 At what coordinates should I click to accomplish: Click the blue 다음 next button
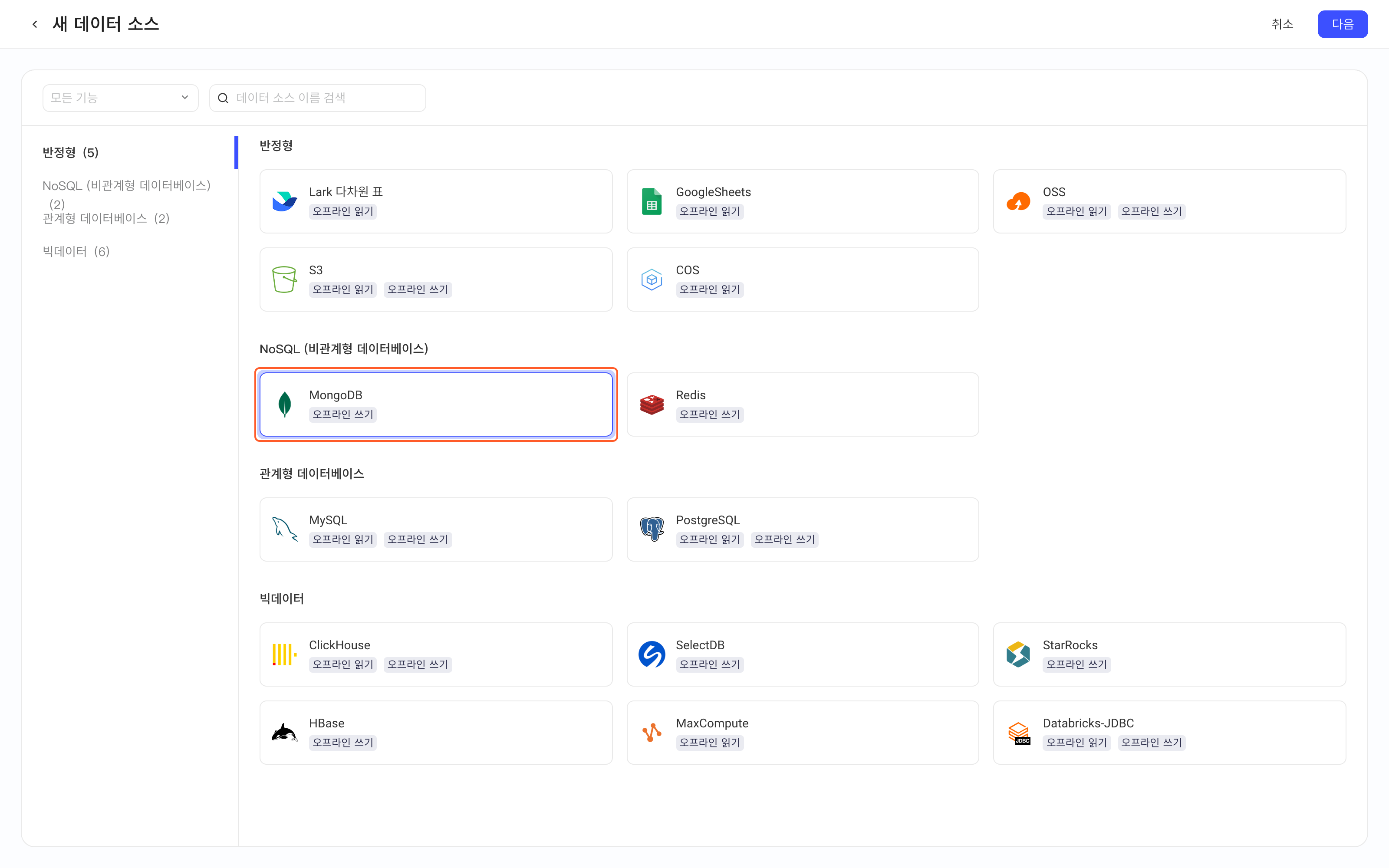point(1343,24)
